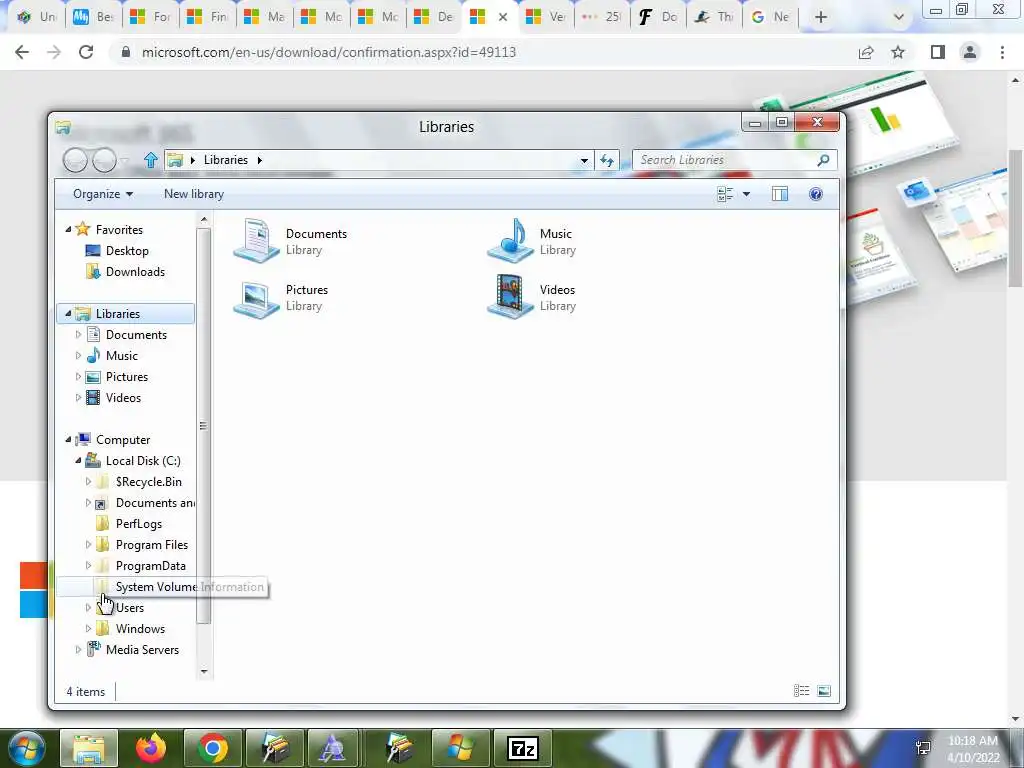1024x768 pixels.
Task: Share this page icon in Chrome
Action: pos(866,52)
